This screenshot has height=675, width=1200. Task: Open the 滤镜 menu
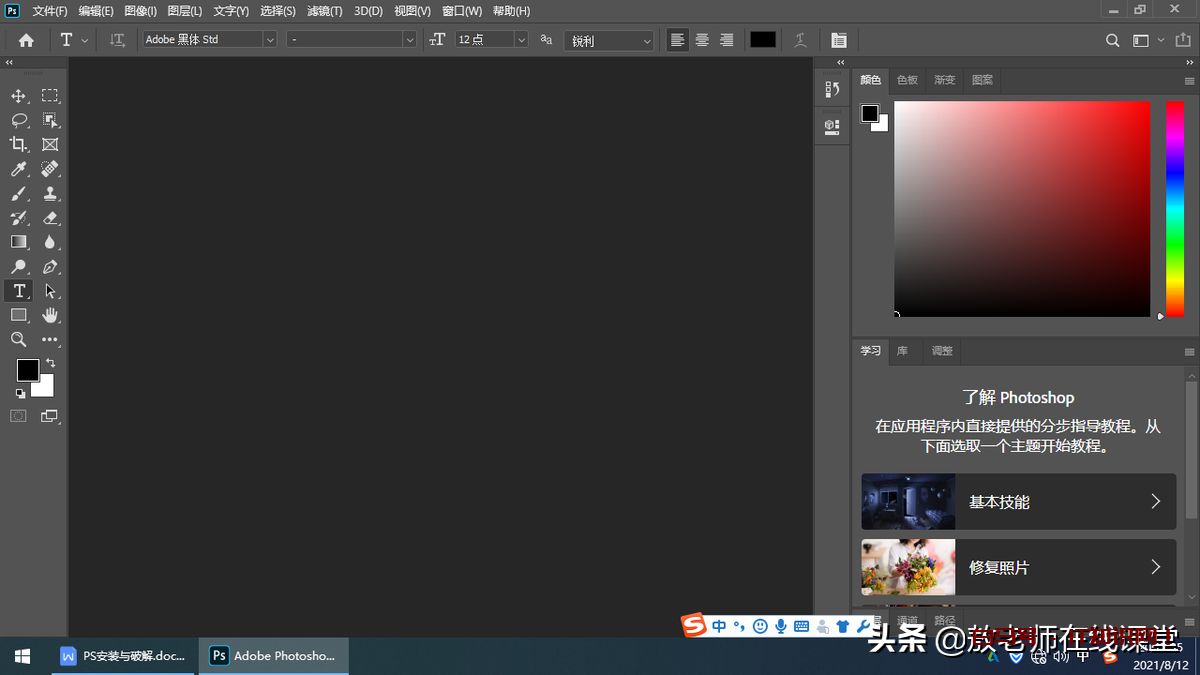322,11
